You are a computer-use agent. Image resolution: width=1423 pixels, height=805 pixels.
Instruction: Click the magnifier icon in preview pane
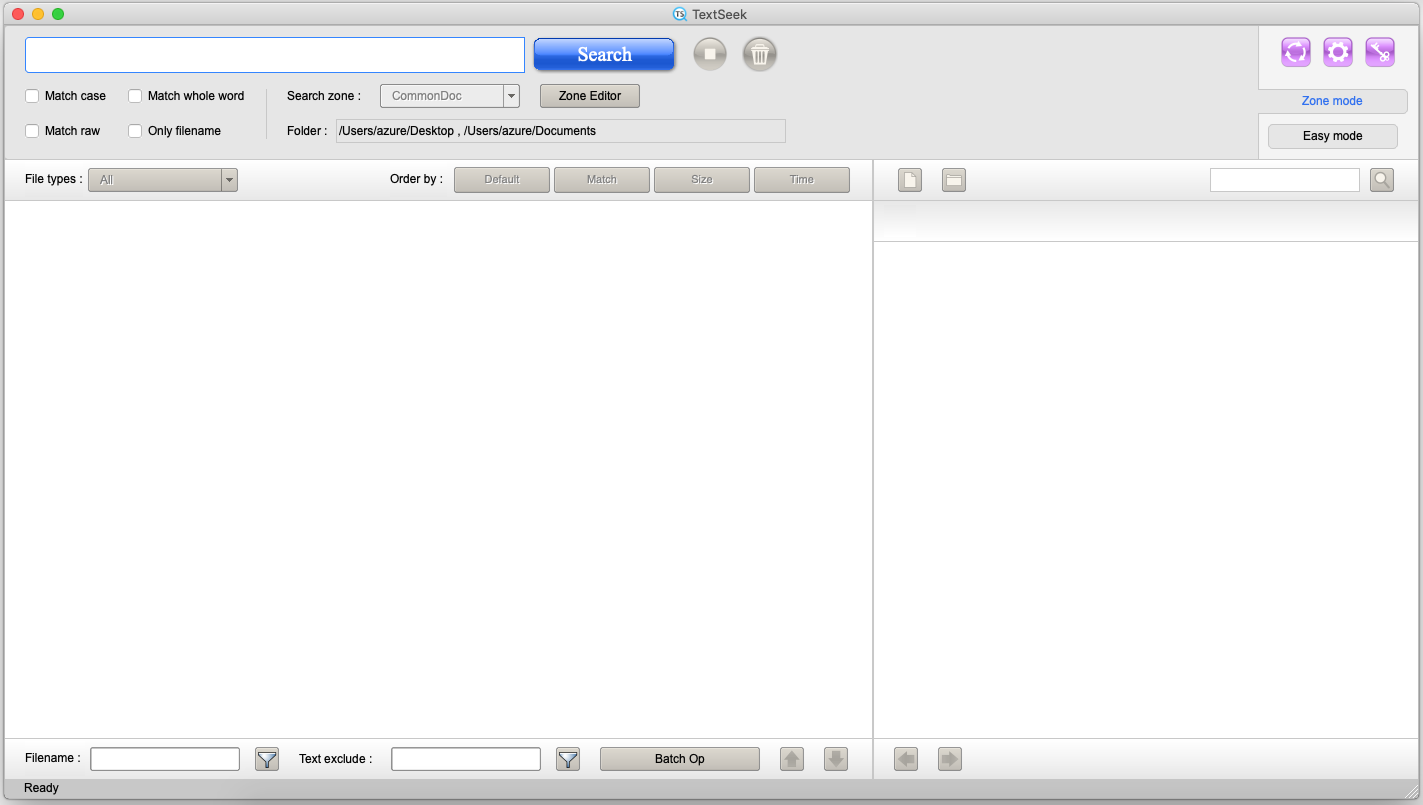coord(1381,180)
